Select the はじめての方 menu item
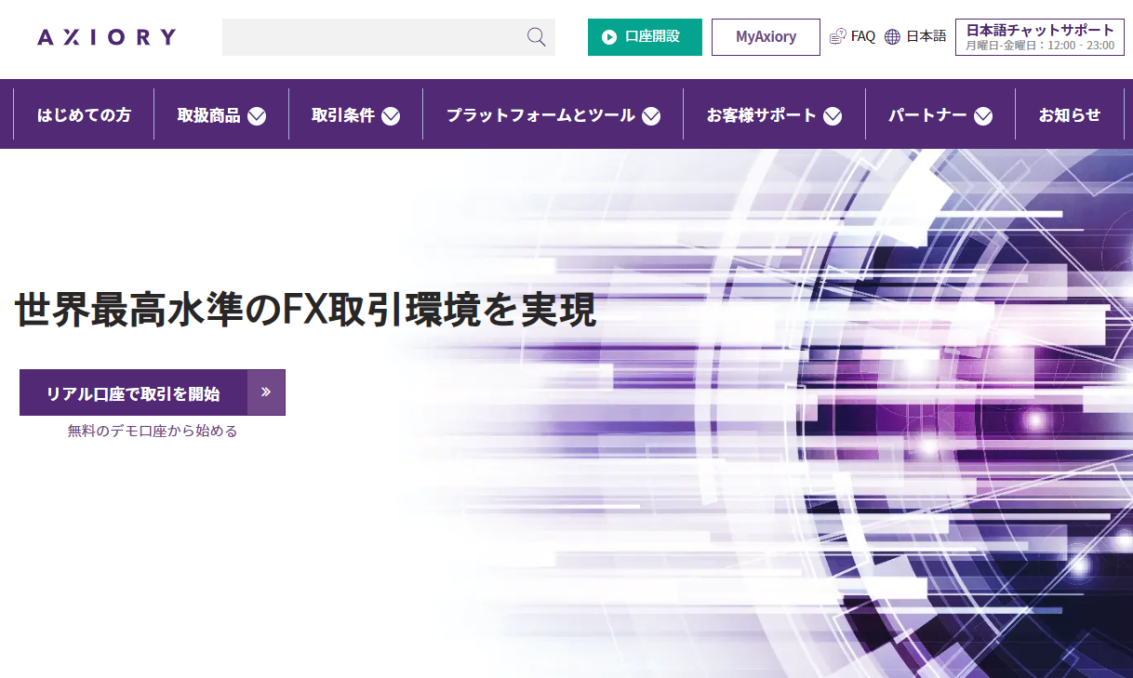Screen dimensions: 1133x678 point(84,115)
